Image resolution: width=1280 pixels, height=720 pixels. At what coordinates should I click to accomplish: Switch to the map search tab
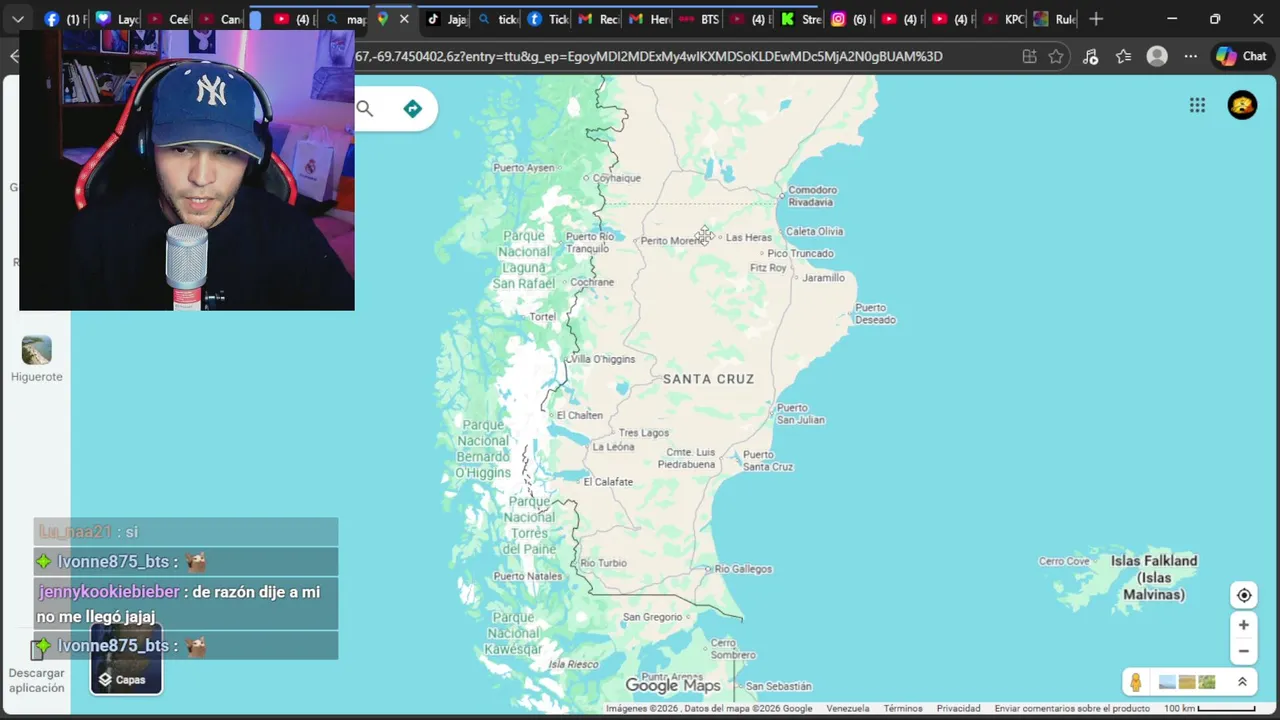point(346,19)
